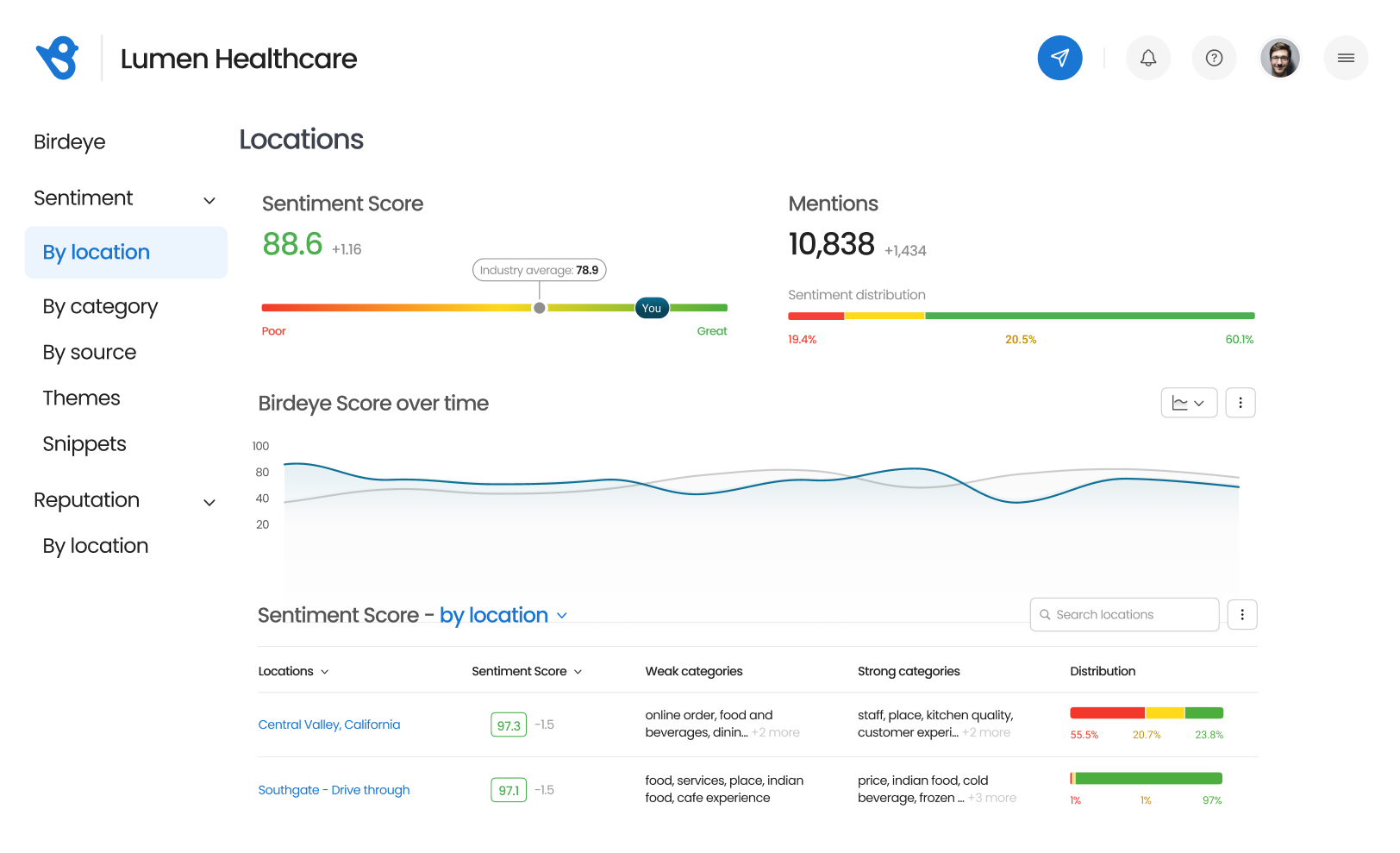Expand '+2 more' weak categories for Central Valley

tap(775, 732)
